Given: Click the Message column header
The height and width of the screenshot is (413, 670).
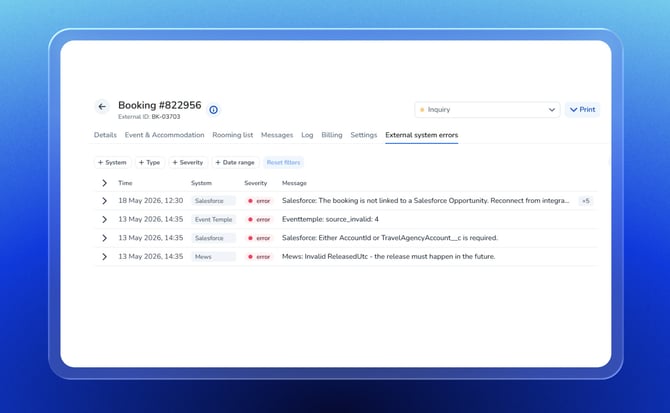Looking at the screenshot, I should click(x=294, y=183).
